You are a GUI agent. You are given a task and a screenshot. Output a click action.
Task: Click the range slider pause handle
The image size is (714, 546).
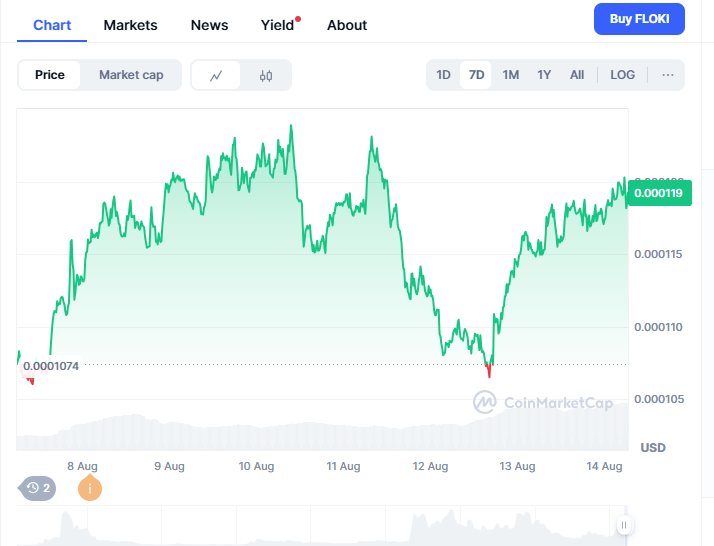(623, 525)
